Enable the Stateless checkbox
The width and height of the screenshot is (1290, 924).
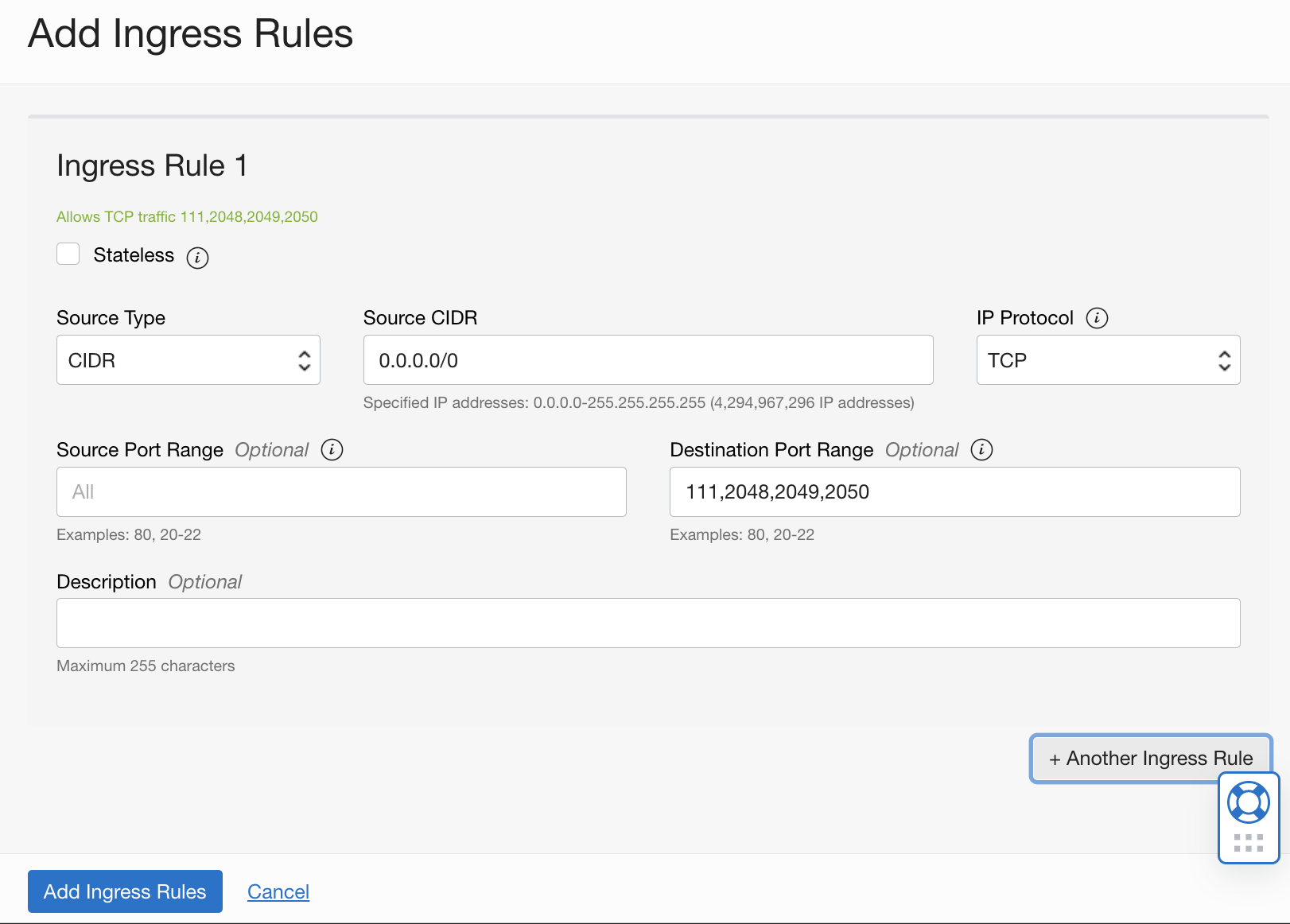(68, 254)
